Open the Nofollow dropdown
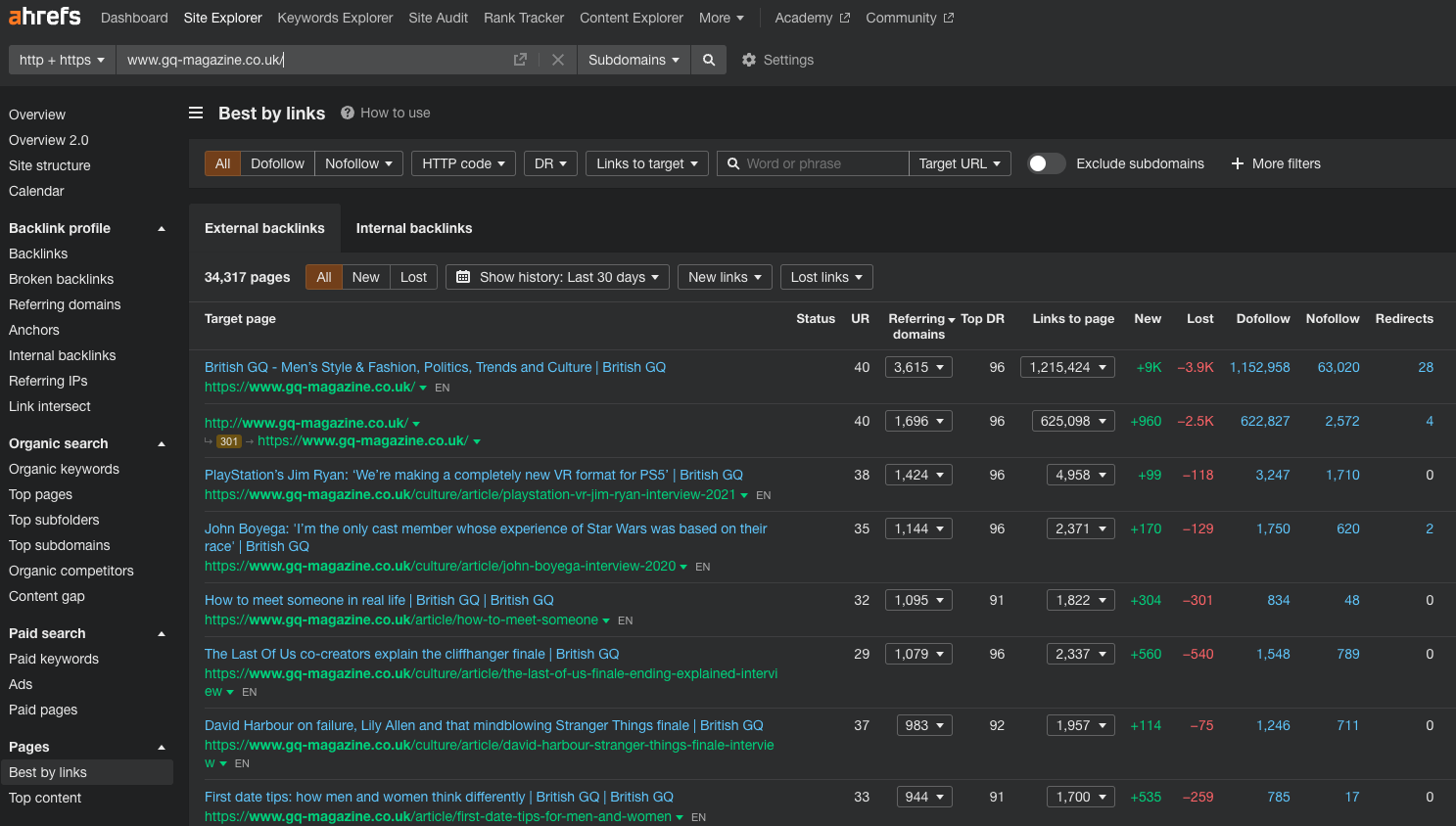Viewport: 1456px width, 826px height. click(358, 163)
